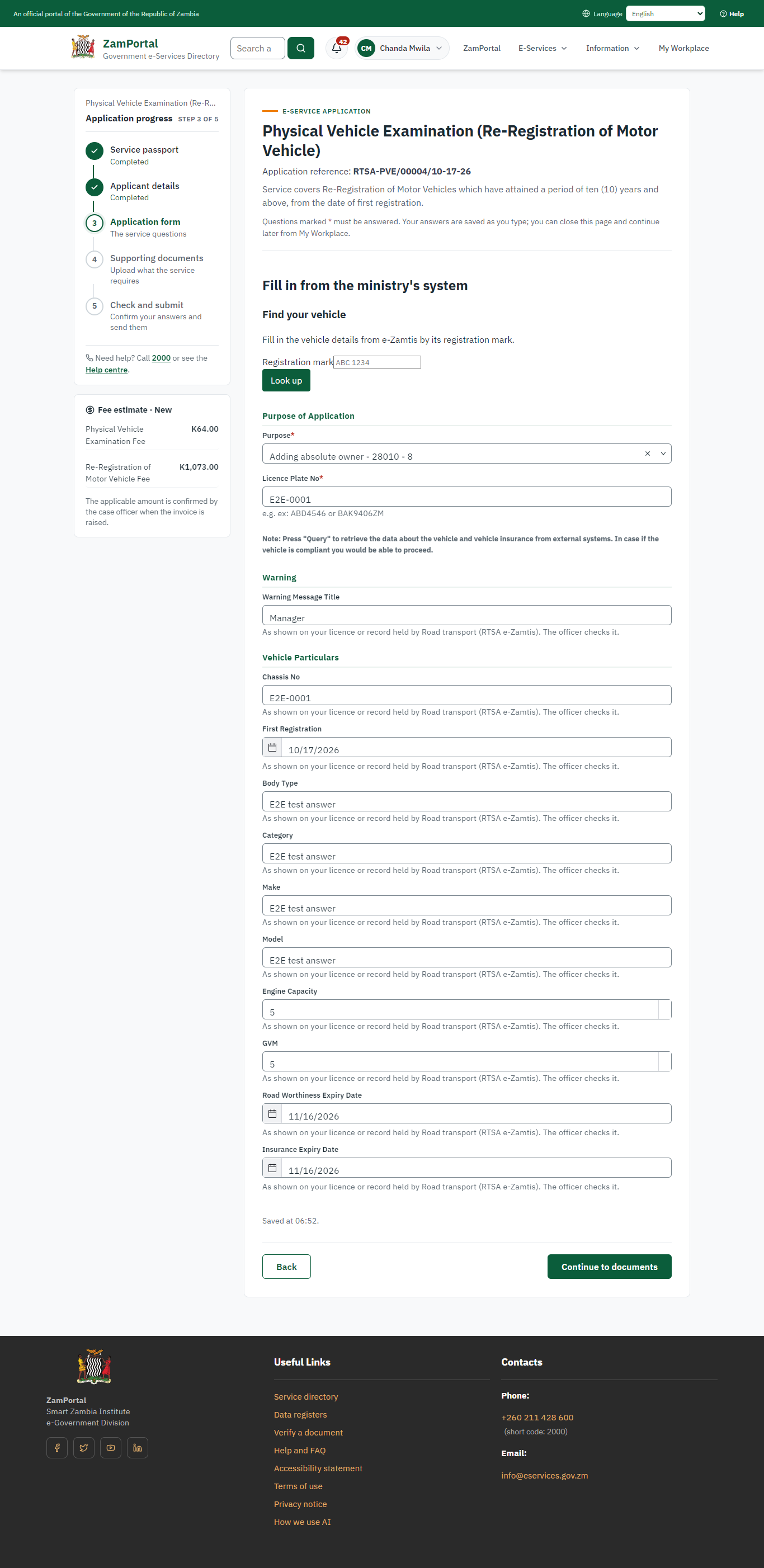Screen dimensions: 764x1568
Task: Click the GVM stepper control
Action: (665, 1061)
